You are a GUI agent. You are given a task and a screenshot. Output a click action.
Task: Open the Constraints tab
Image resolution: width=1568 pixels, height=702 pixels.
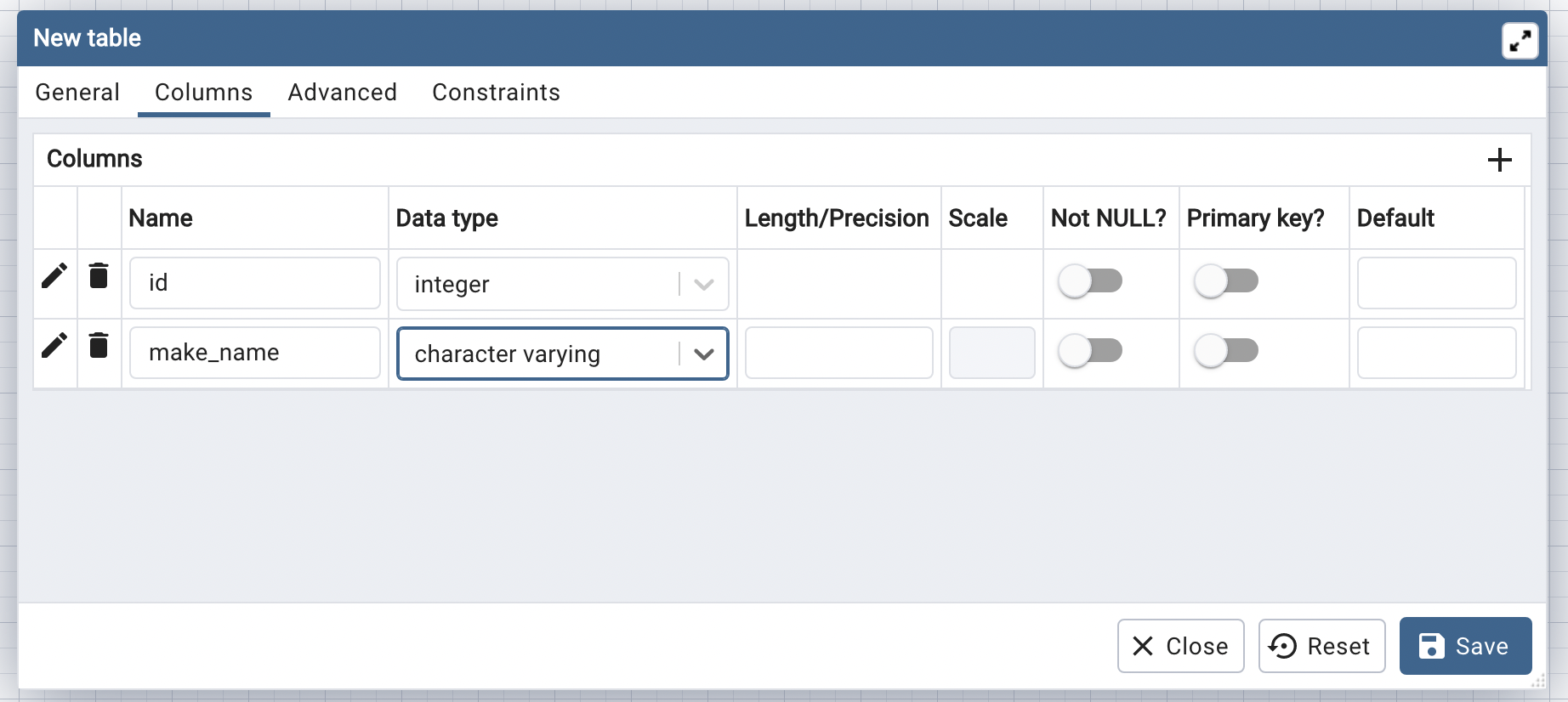[496, 93]
